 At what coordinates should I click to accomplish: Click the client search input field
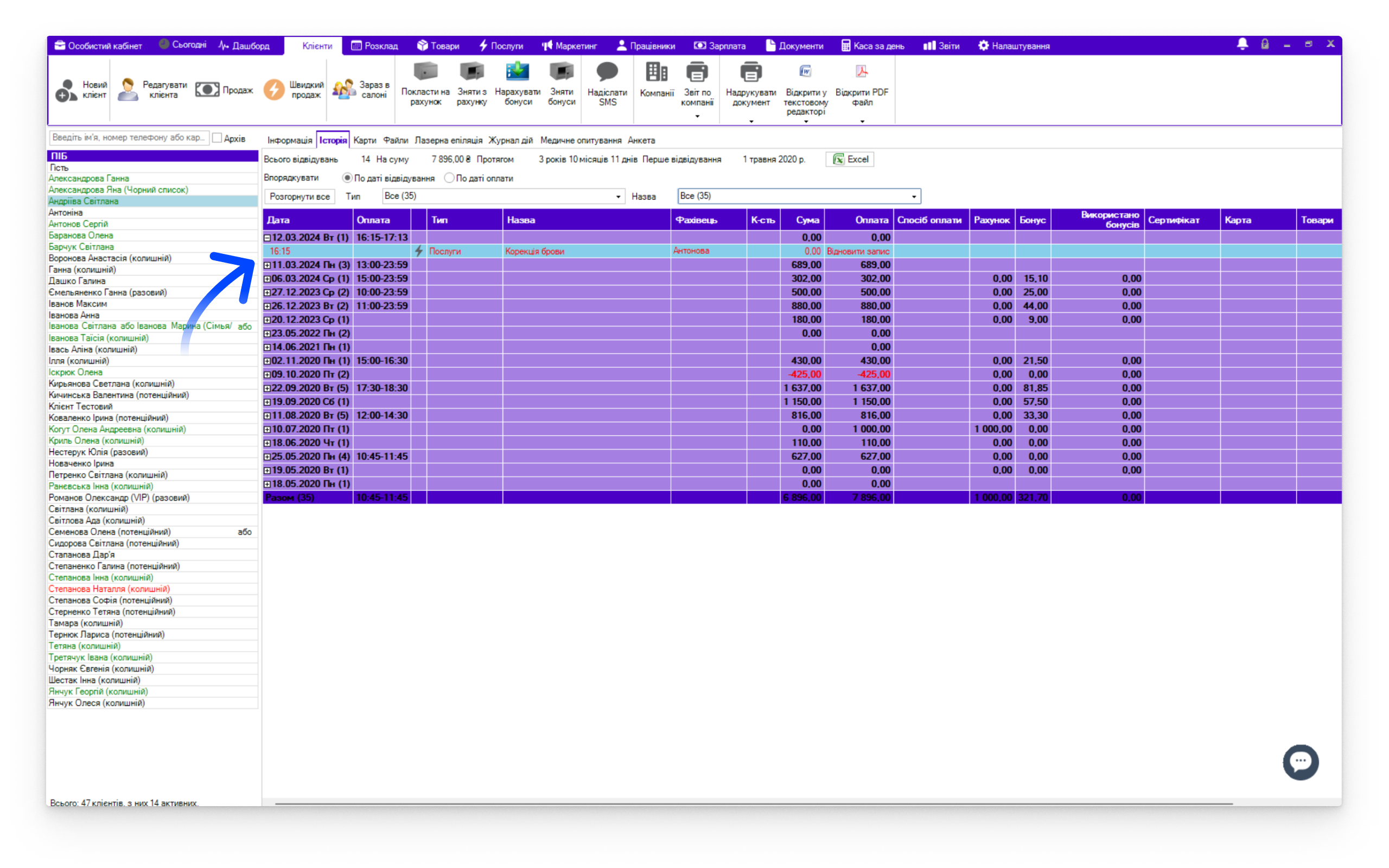tap(129, 138)
